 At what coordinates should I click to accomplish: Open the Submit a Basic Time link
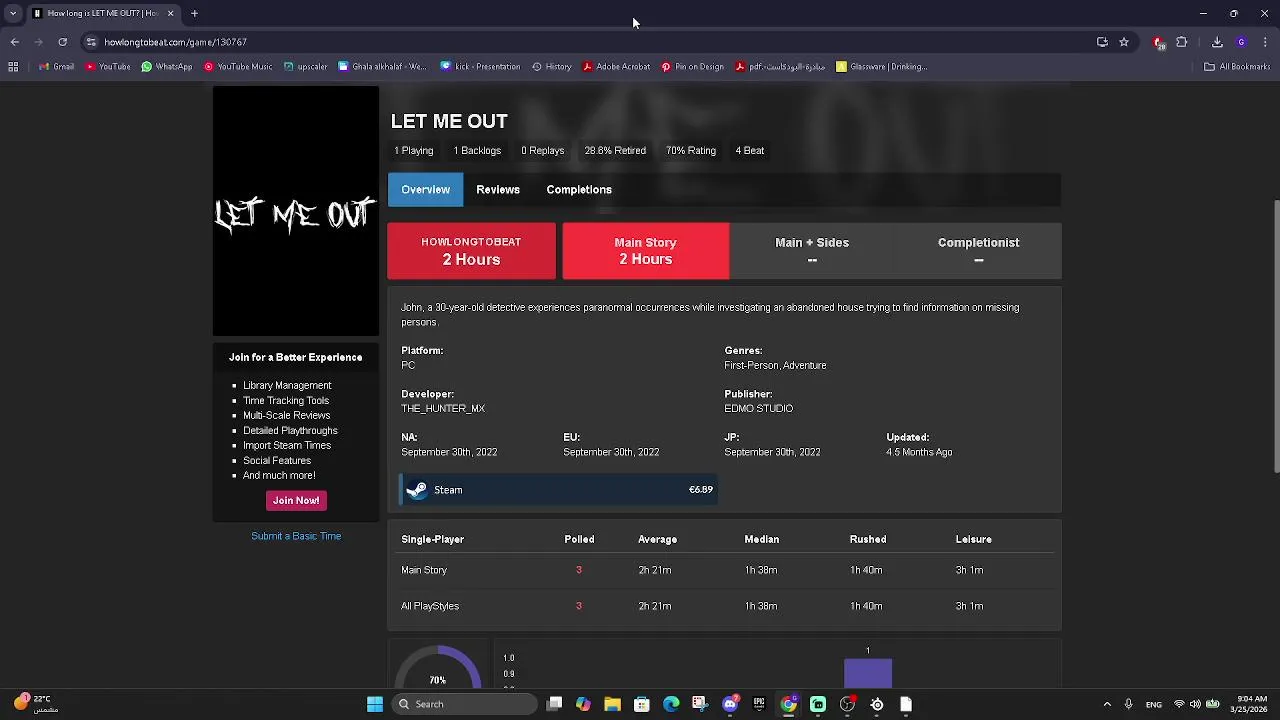pos(296,536)
